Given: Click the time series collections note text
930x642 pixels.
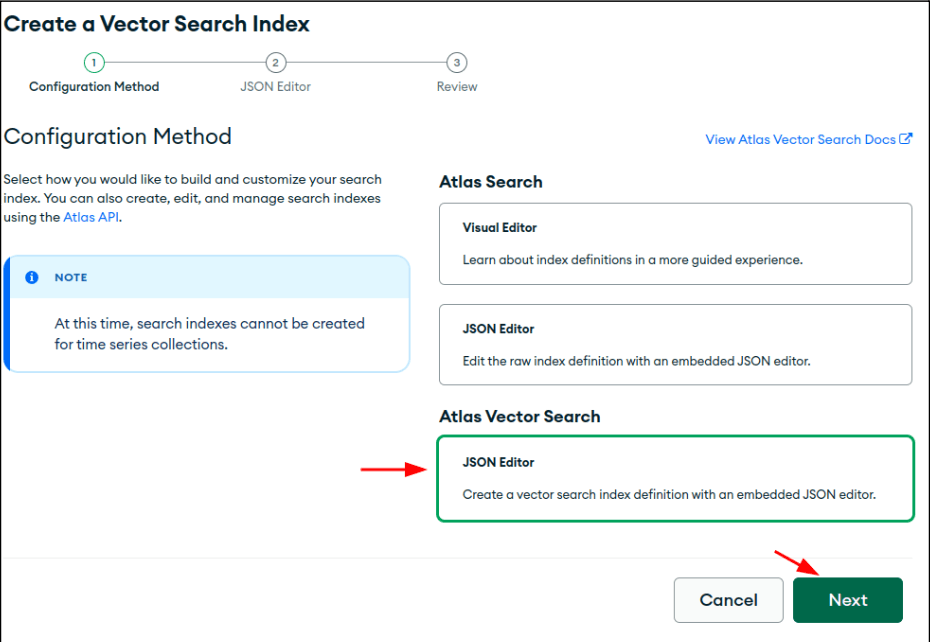Looking at the screenshot, I should [x=209, y=334].
